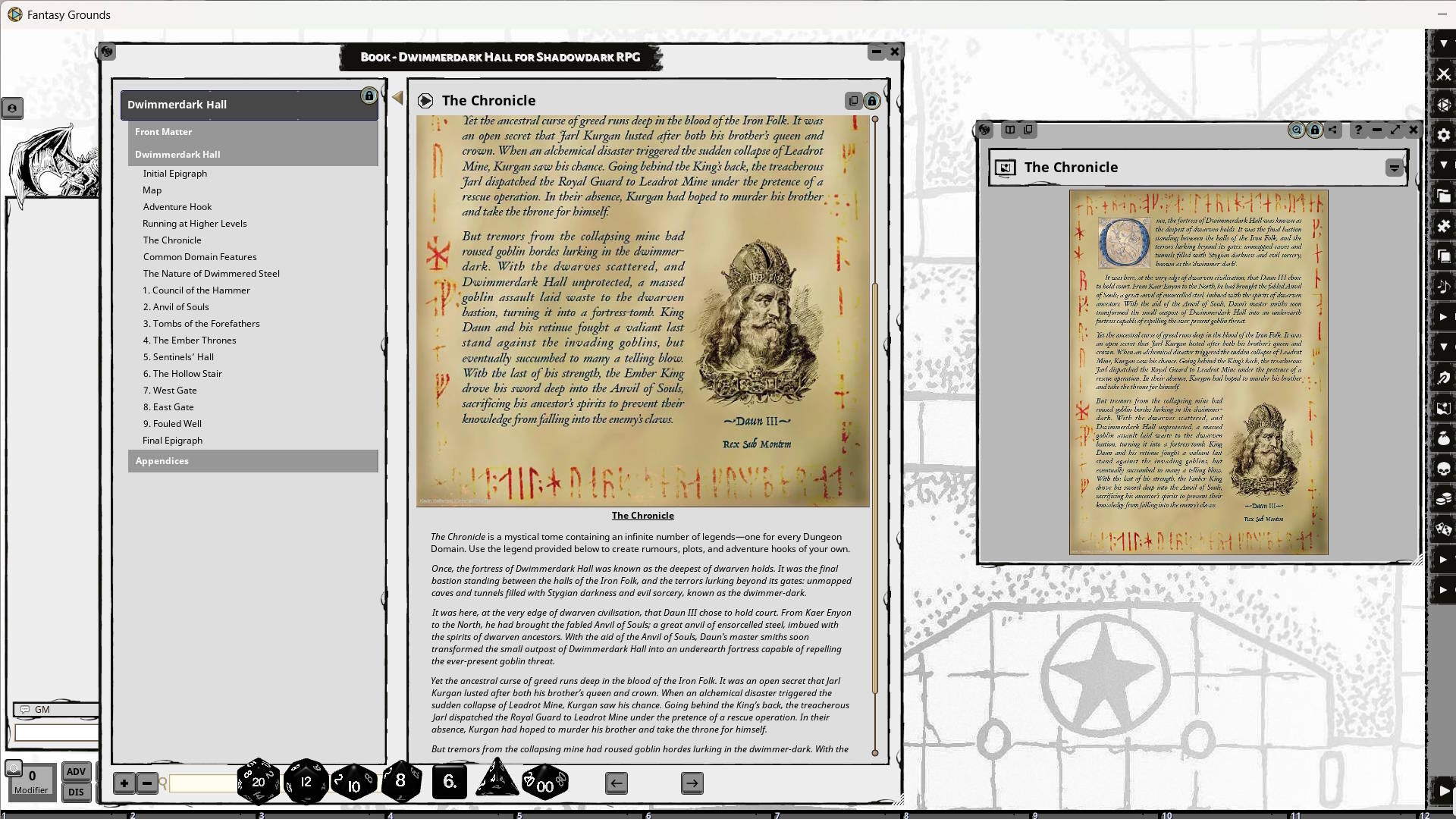The image size is (1456, 819).
Task: Roll the black d12 die
Action: [x=306, y=783]
